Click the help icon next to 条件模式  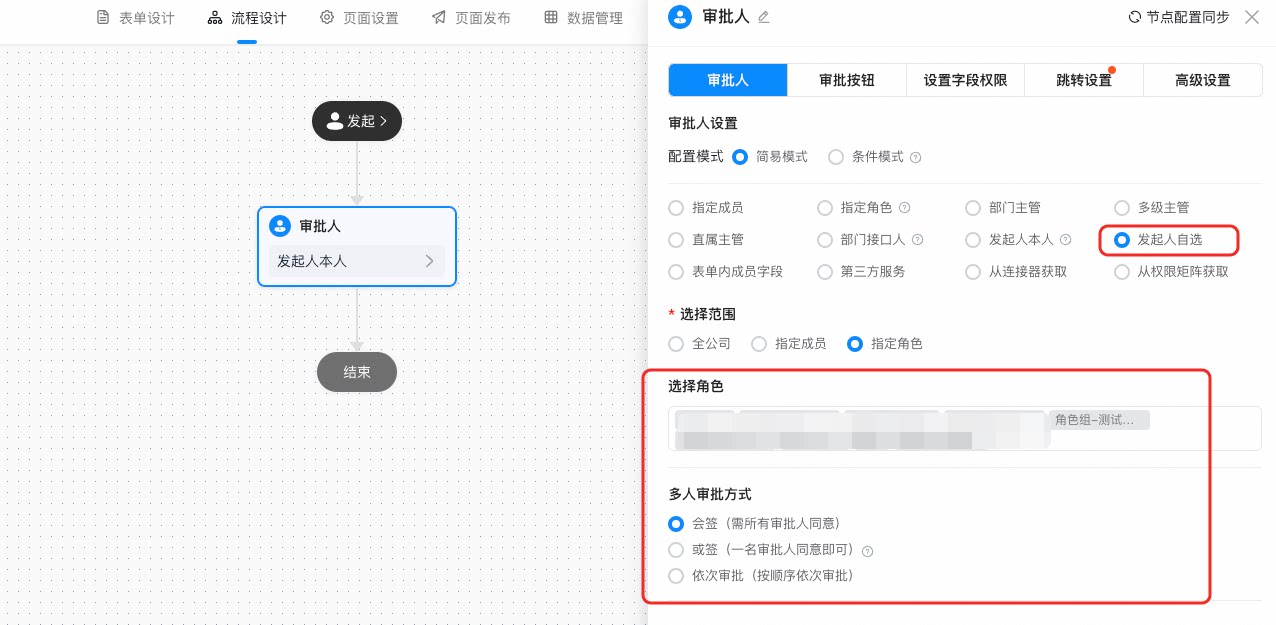(x=915, y=157)
